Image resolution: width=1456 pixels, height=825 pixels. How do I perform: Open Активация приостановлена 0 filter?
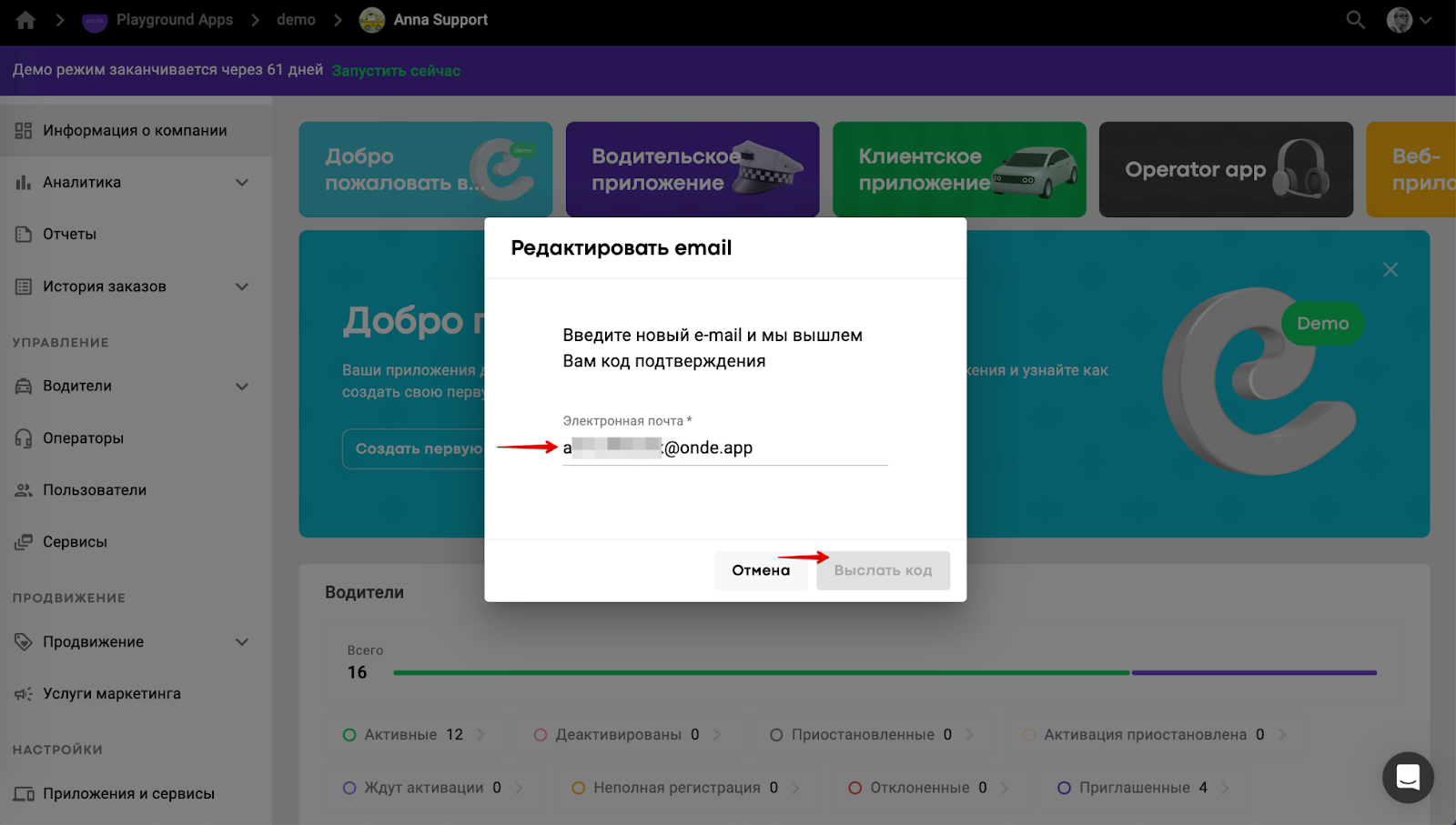pos(1156,735)
